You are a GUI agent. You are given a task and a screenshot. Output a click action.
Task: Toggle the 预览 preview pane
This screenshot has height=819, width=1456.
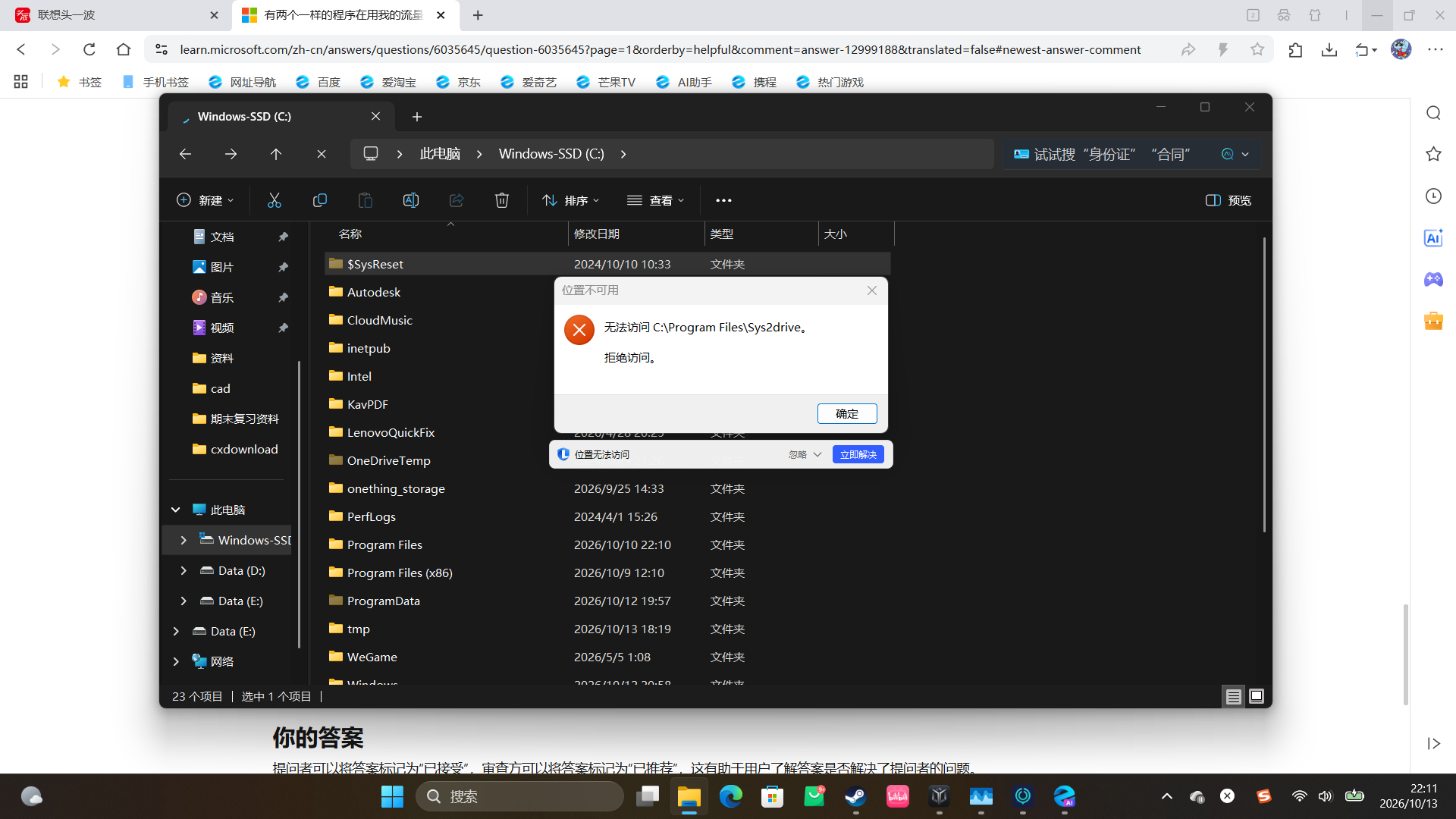click(x=1228, y=200)
